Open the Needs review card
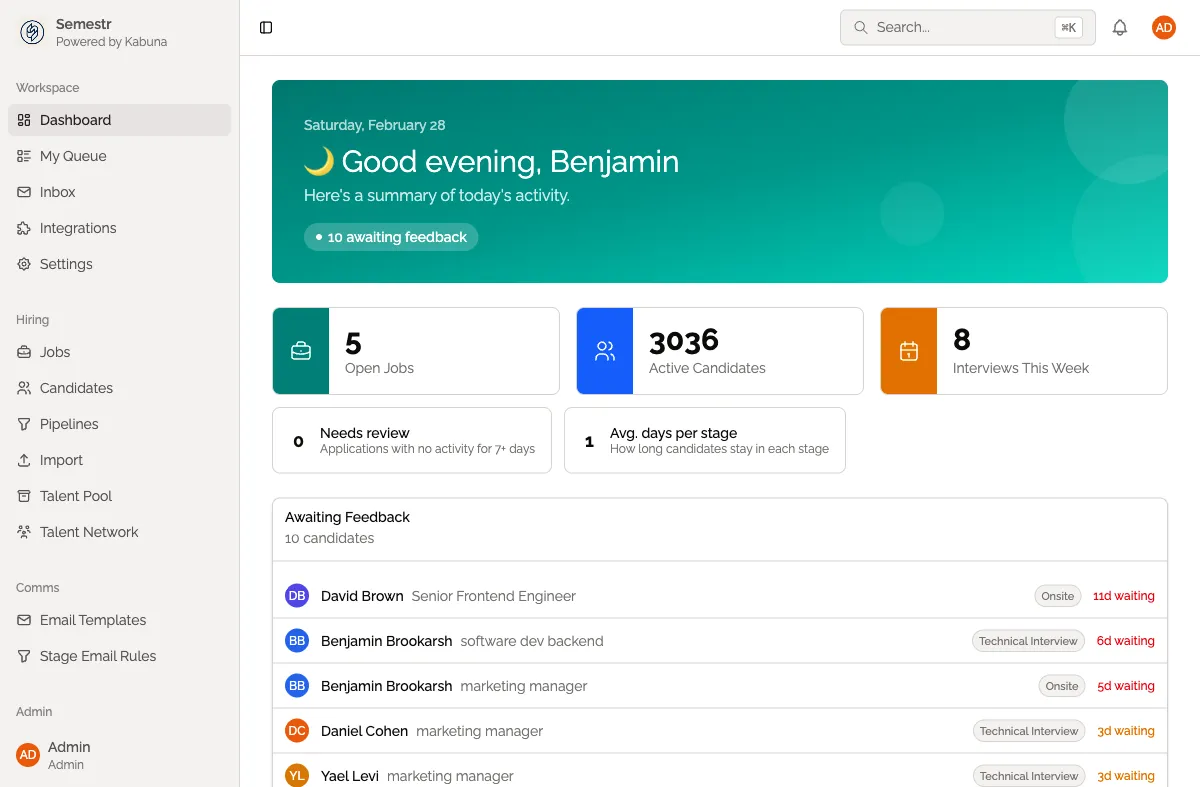 click(x=412, y=440)
